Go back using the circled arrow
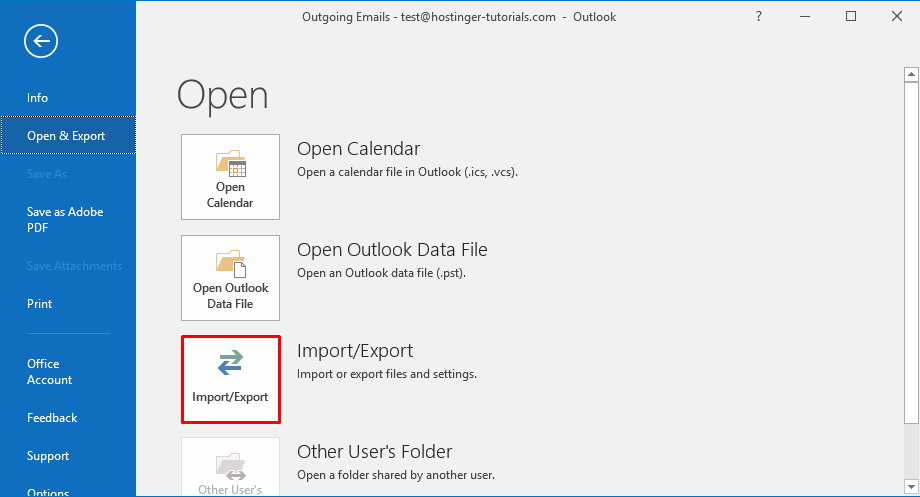This screenshot has height=497, width=920. point(41,41)
